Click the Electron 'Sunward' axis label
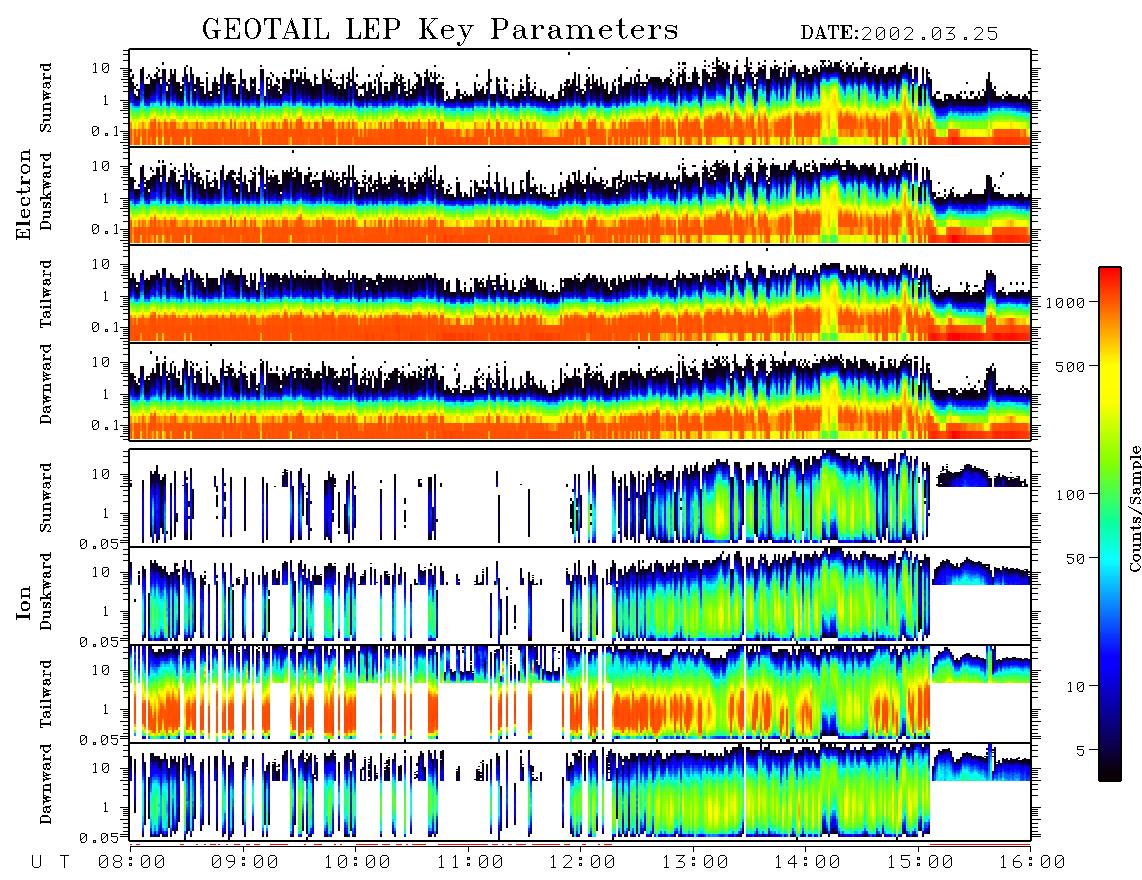Screen dimensions: 1142x880 [x=45, y=98]
